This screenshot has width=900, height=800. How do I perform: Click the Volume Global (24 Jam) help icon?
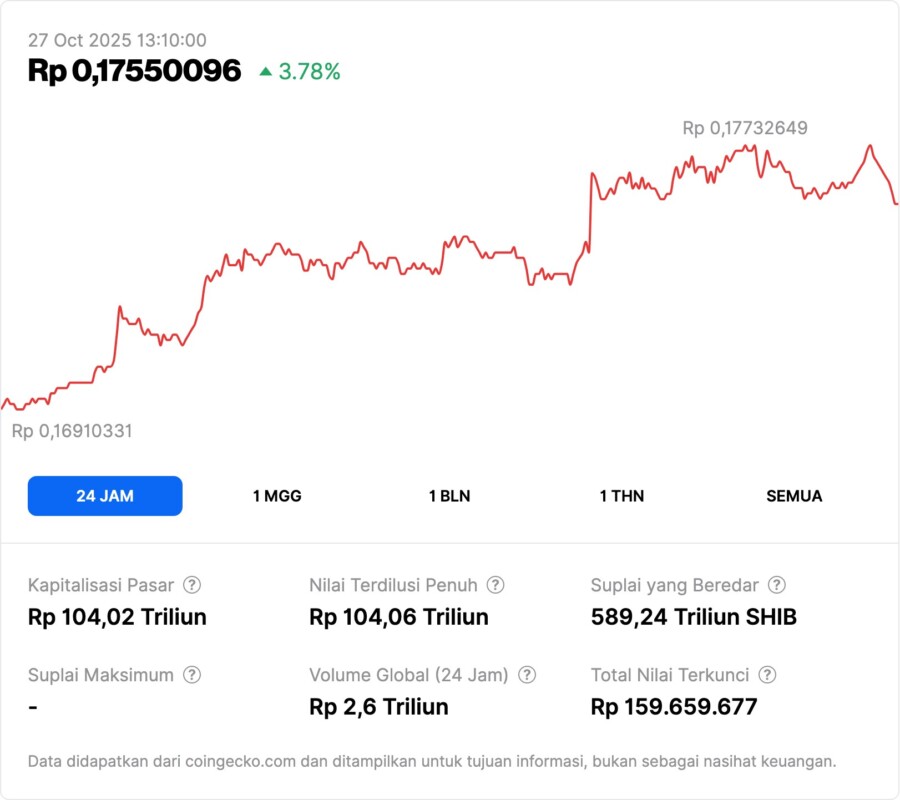point(527,675)
